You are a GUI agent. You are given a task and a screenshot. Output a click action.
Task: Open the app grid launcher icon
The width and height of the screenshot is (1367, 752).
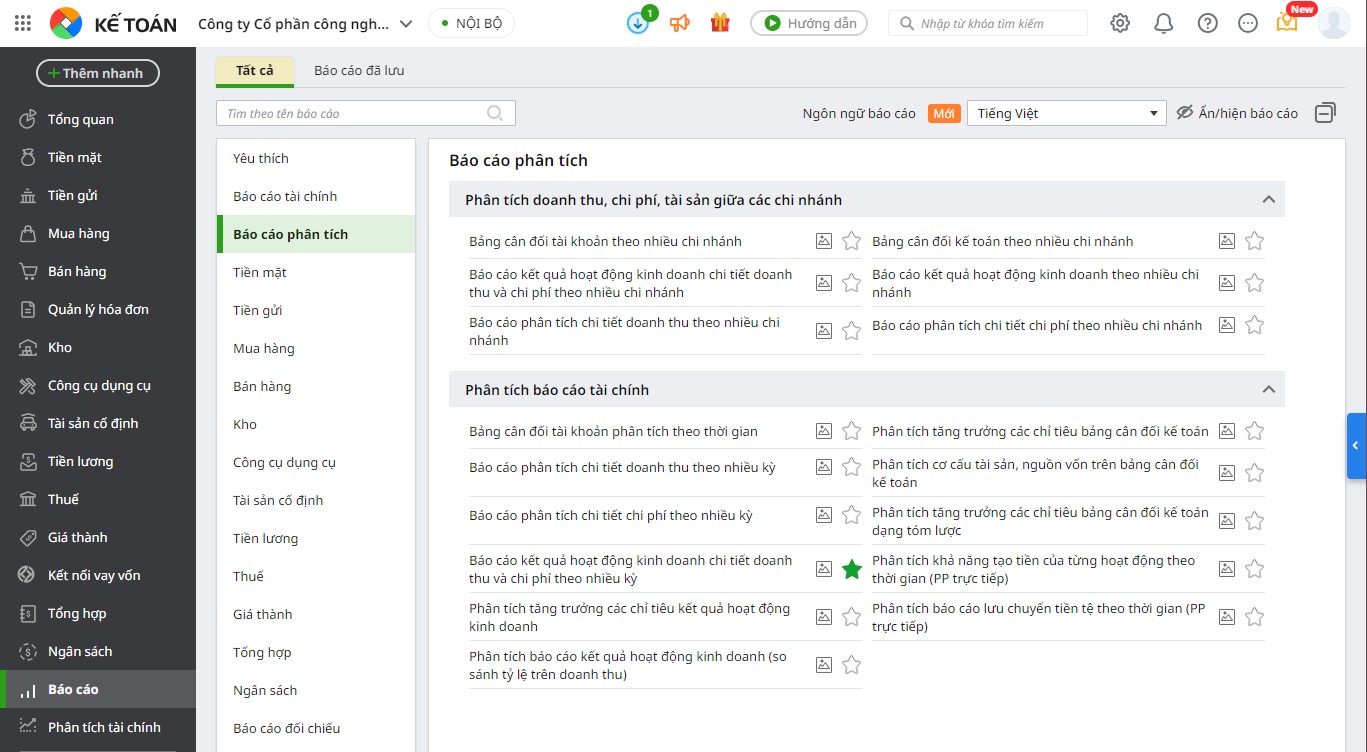coord(23,23)
